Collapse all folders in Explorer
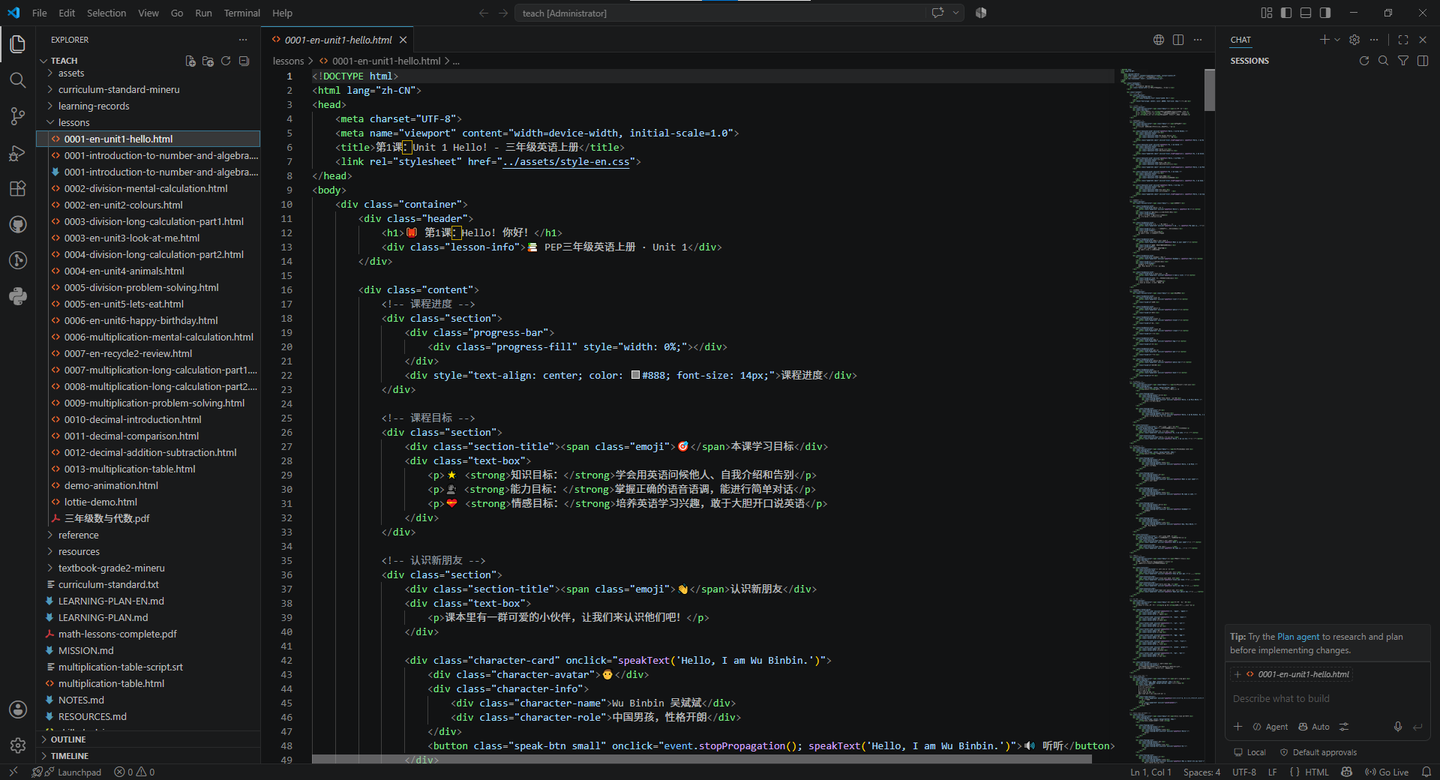 (243, 61)
